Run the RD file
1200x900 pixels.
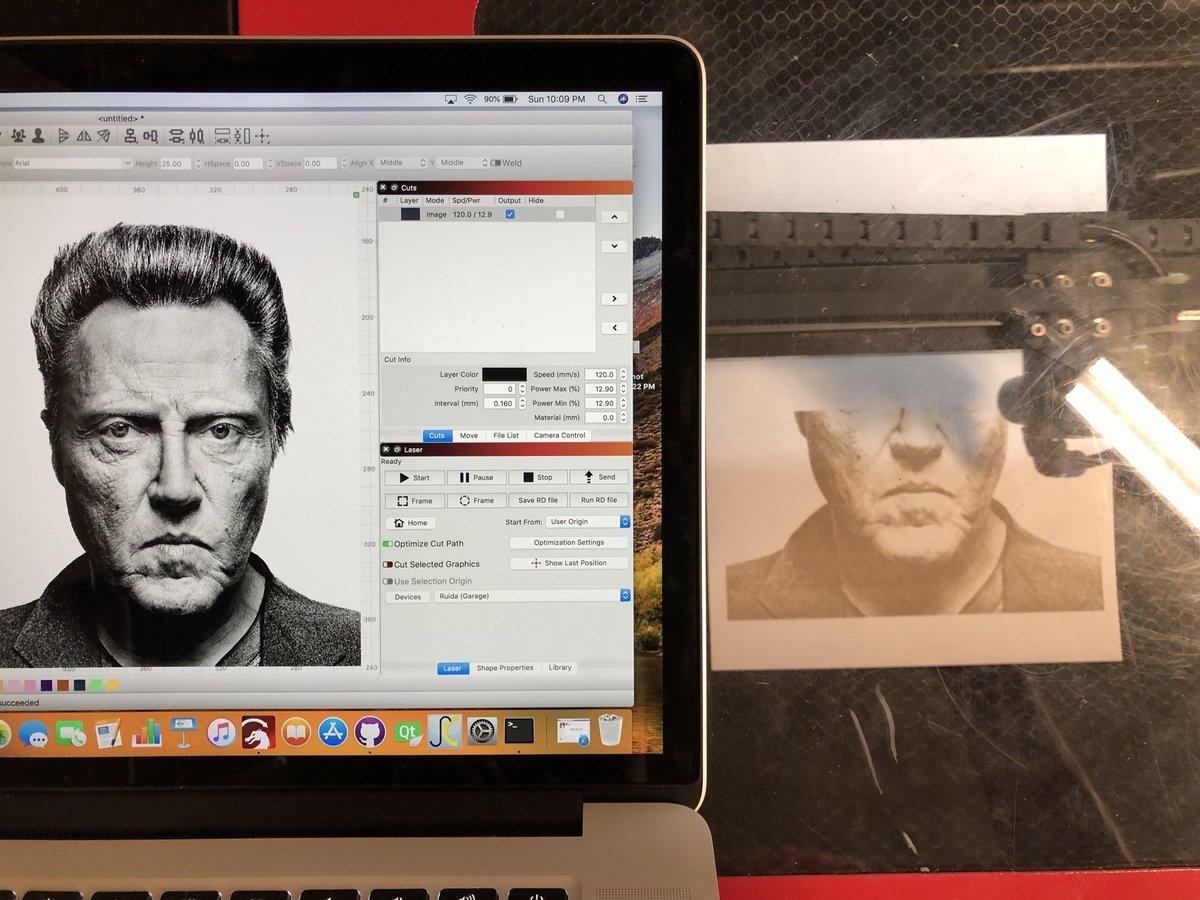599,500
